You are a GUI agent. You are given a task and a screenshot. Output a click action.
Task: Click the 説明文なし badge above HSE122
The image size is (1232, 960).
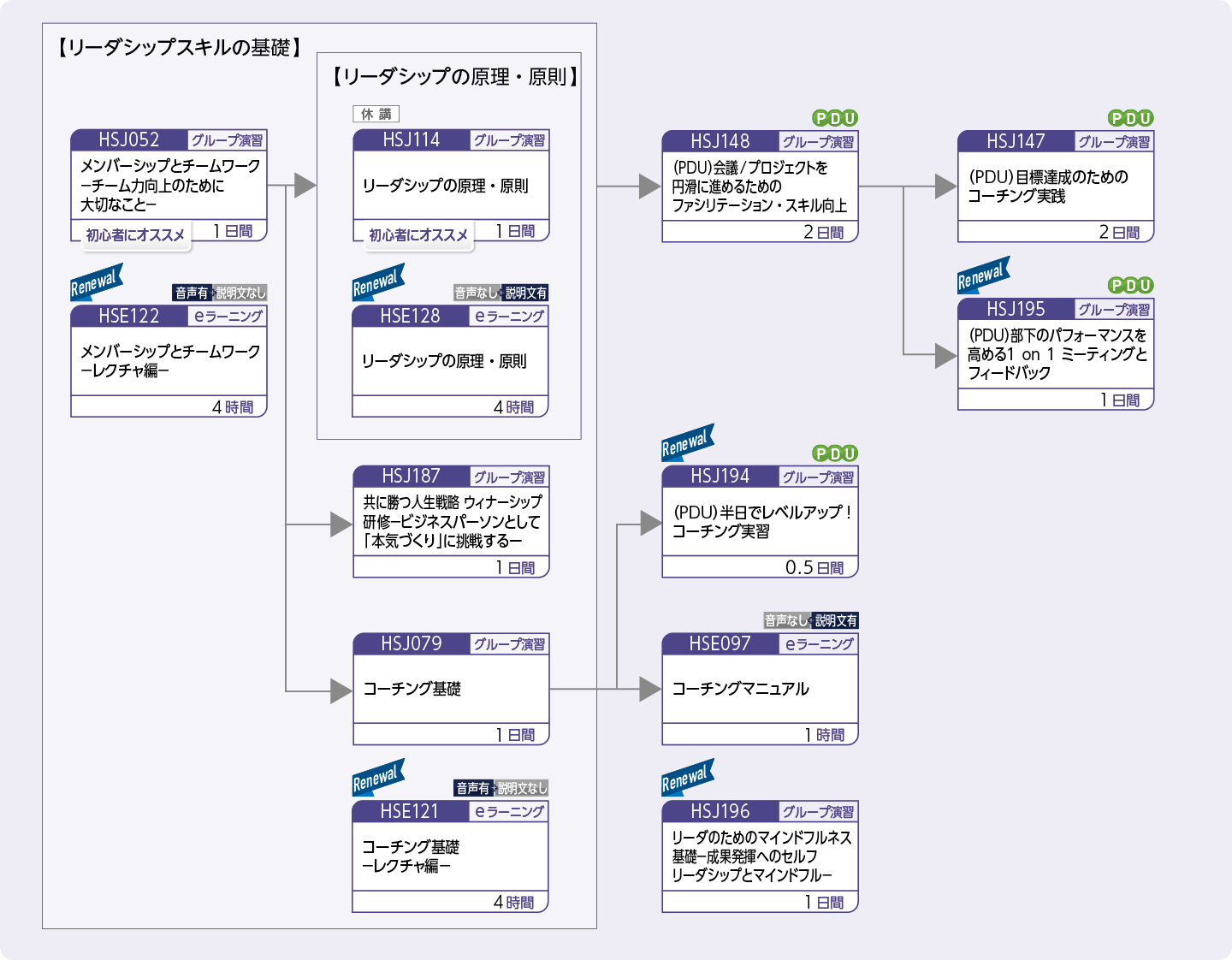[x=240, y=293]
